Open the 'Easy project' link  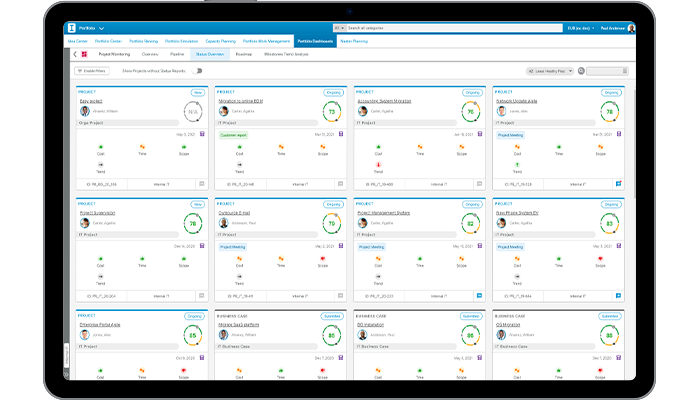tap(91, 101)
